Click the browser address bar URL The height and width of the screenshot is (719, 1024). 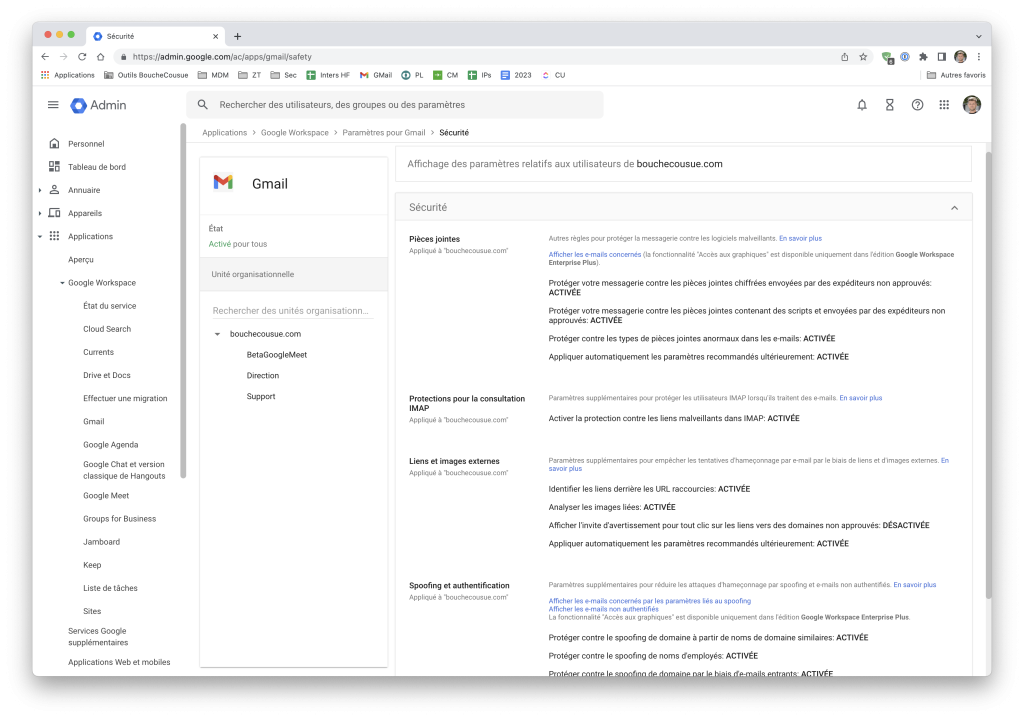(x=222, y=57)
